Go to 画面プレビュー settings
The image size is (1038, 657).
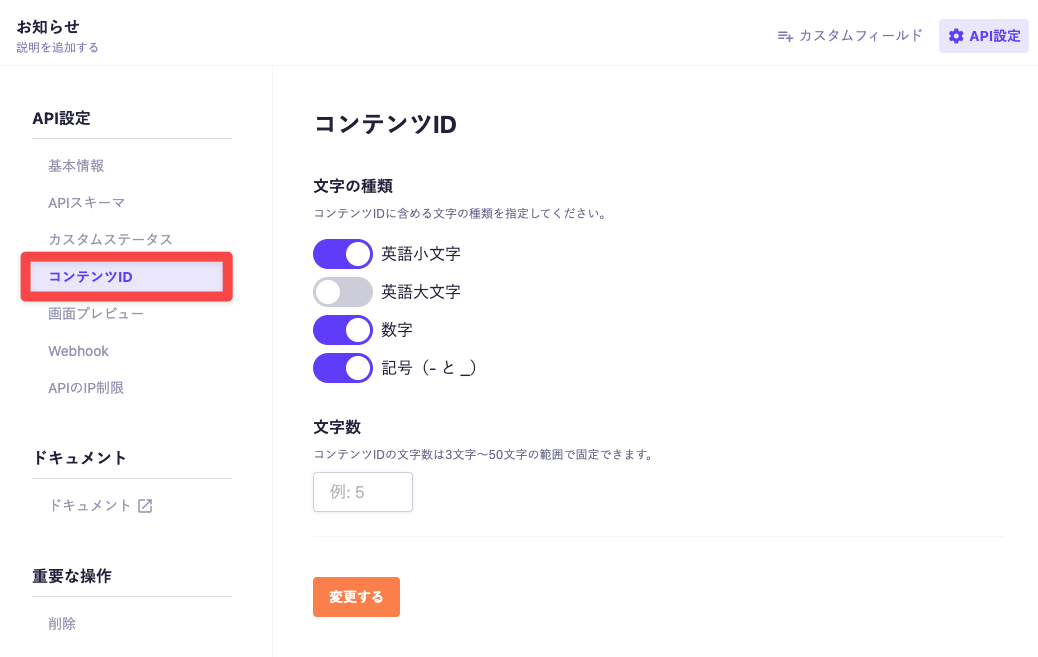point(94,314)
